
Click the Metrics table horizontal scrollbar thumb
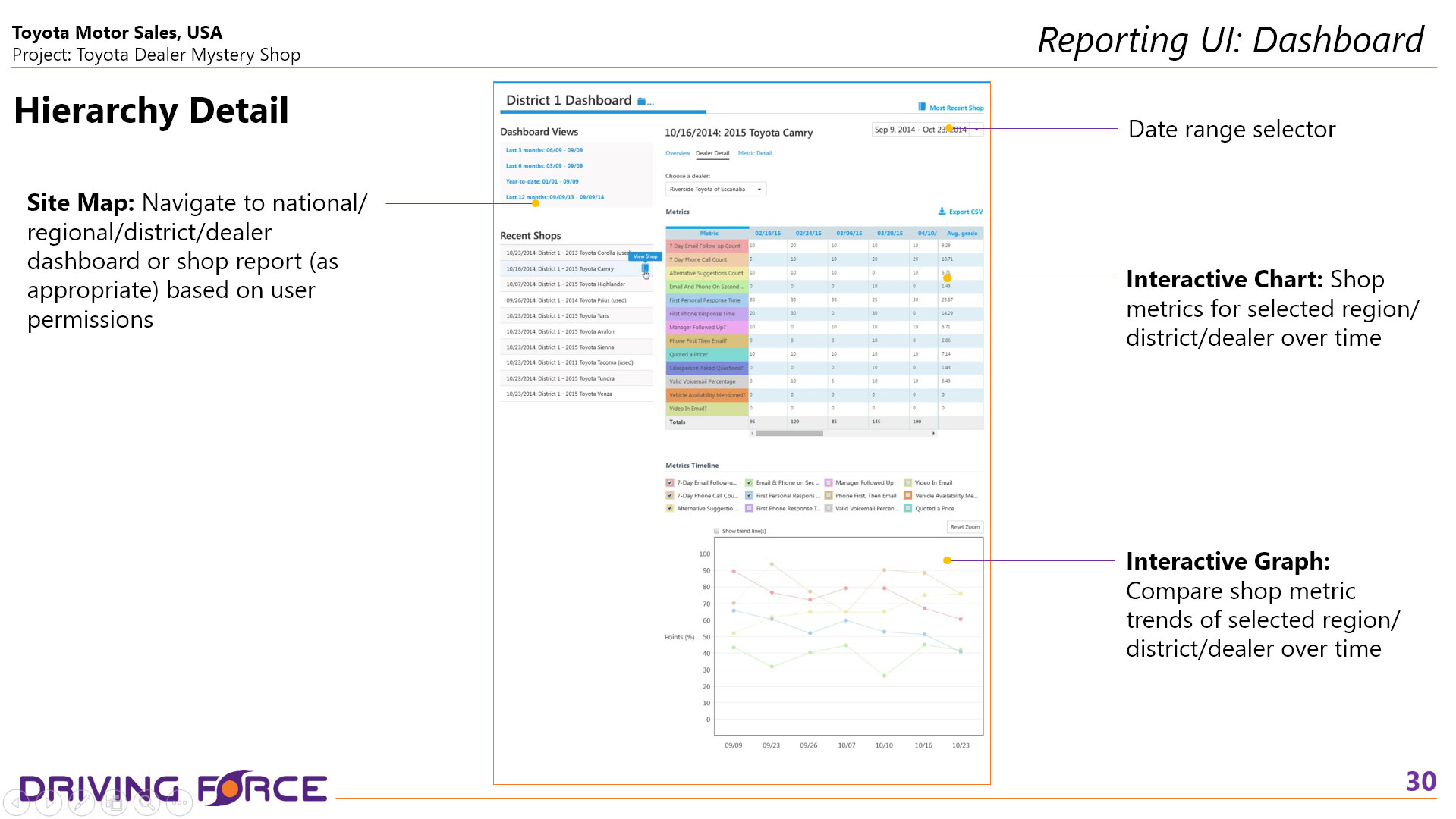coord(789,434)
